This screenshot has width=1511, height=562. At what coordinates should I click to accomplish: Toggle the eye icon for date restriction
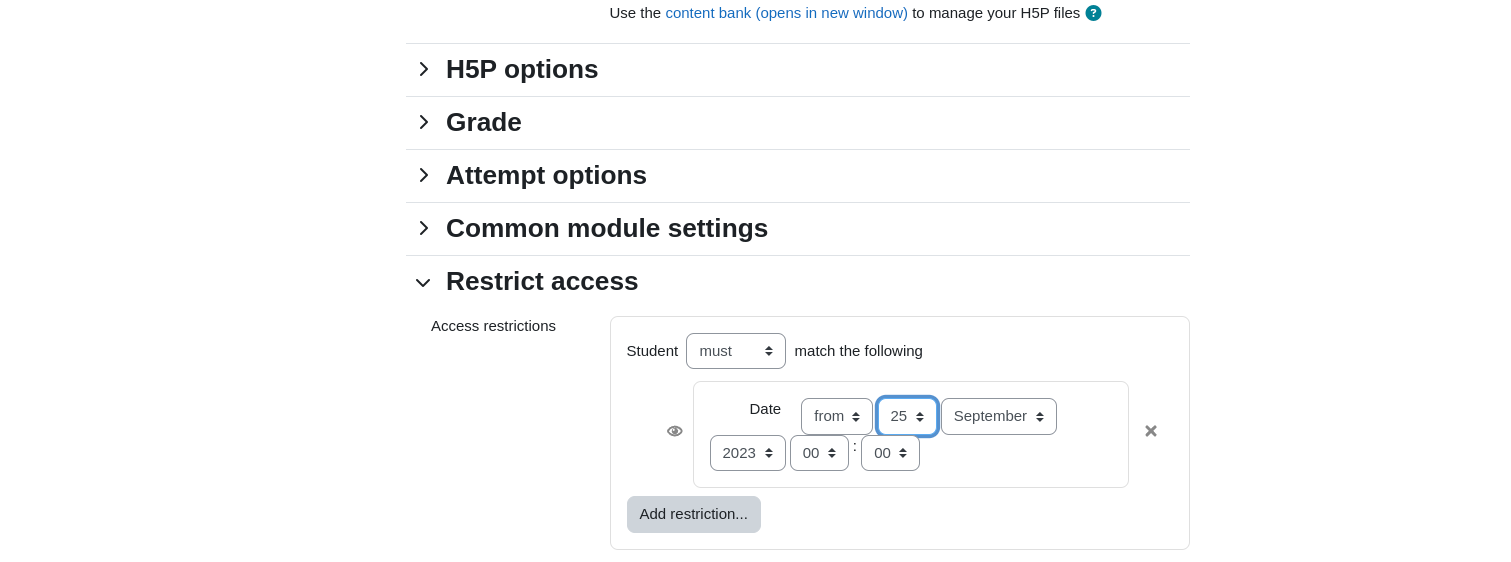675,431
